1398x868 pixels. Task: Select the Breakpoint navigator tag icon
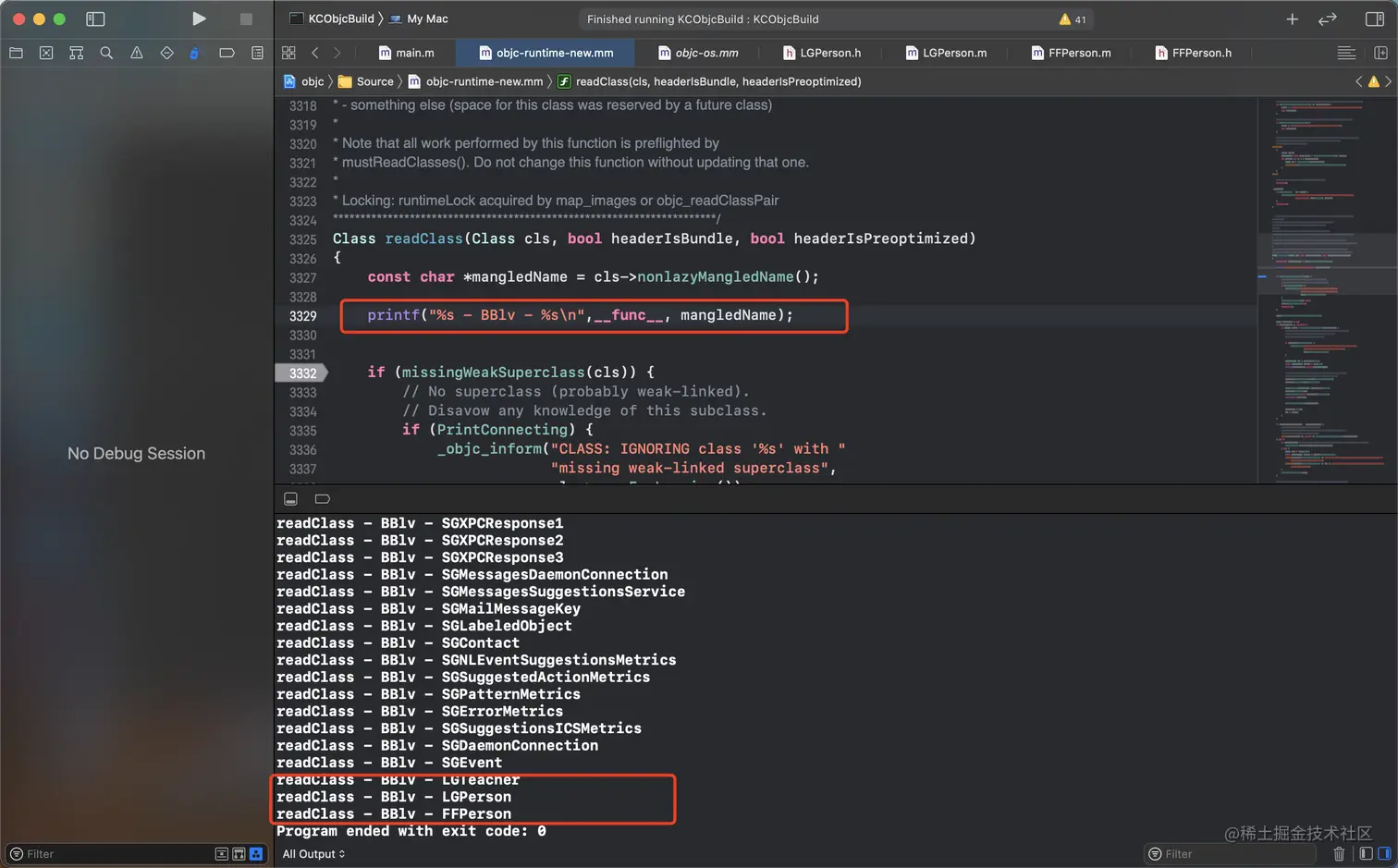pos(227,53)
